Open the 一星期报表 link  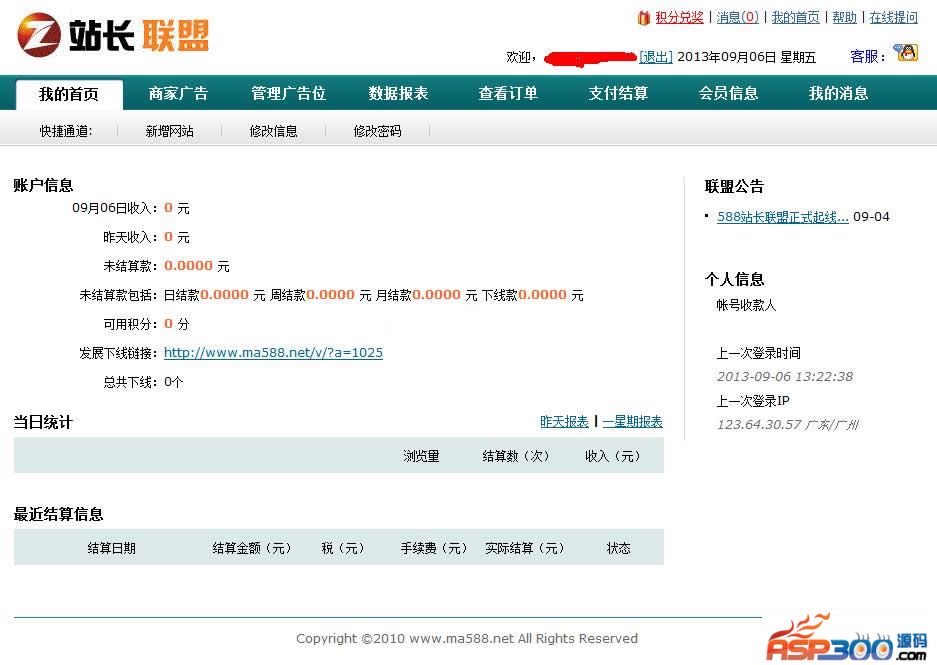click(632, 422)
